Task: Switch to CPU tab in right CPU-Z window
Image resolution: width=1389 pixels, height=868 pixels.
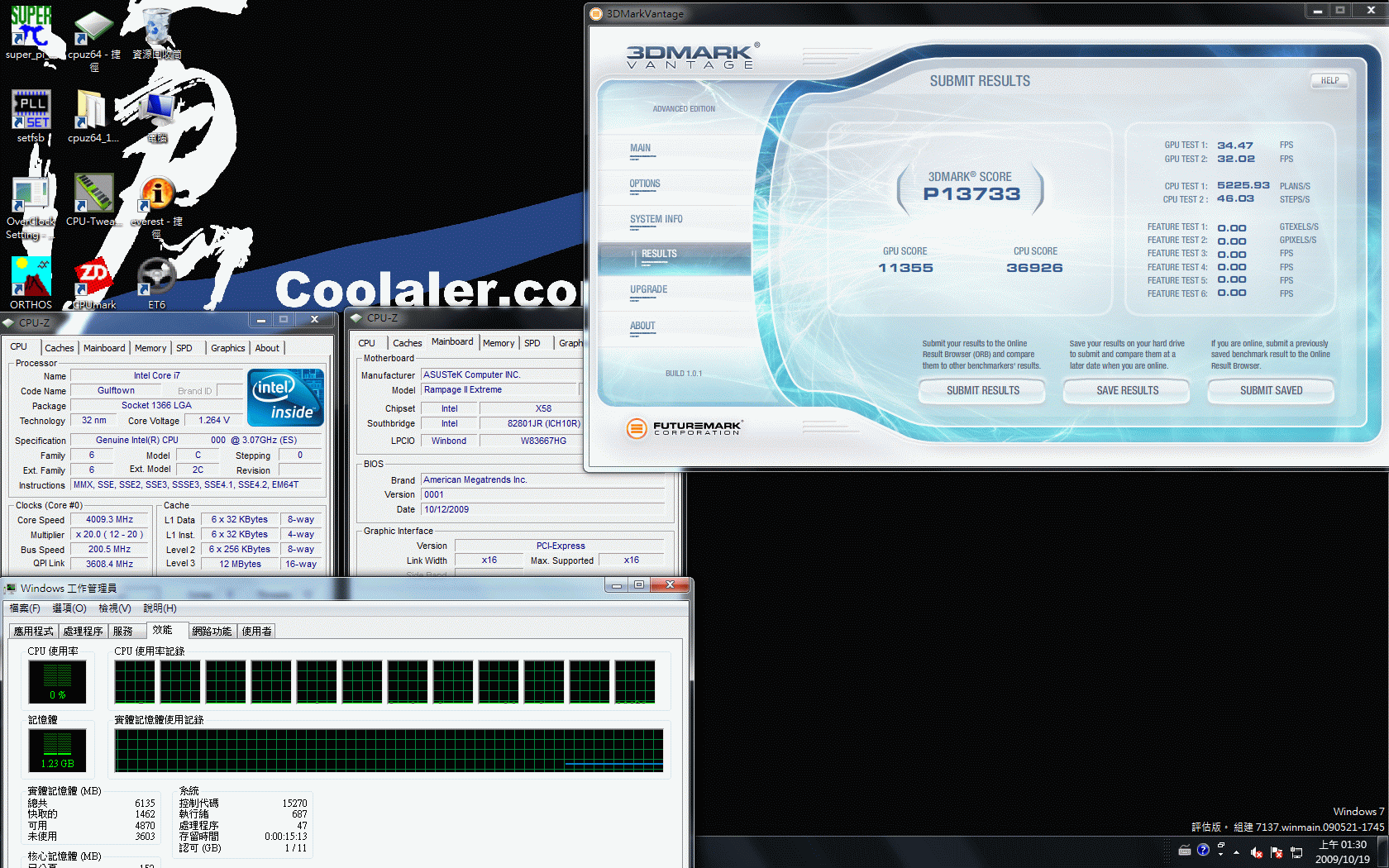Action: [x=367, y=344]
